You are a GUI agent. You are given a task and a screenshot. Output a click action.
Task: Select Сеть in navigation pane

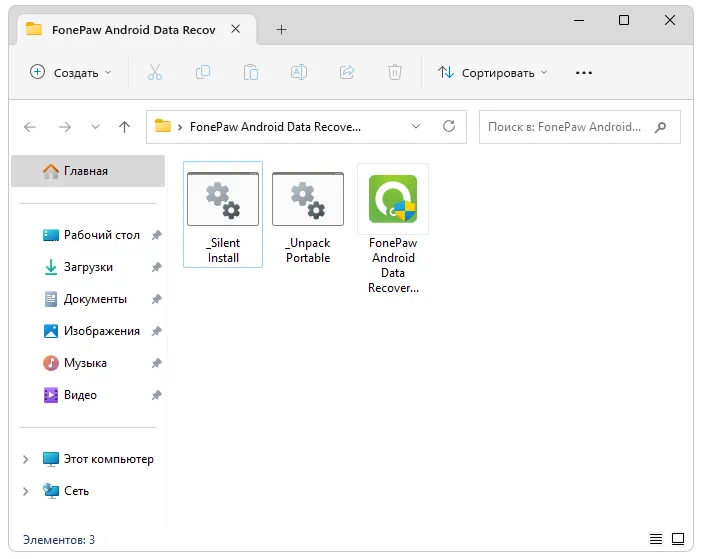click(66, 491)
